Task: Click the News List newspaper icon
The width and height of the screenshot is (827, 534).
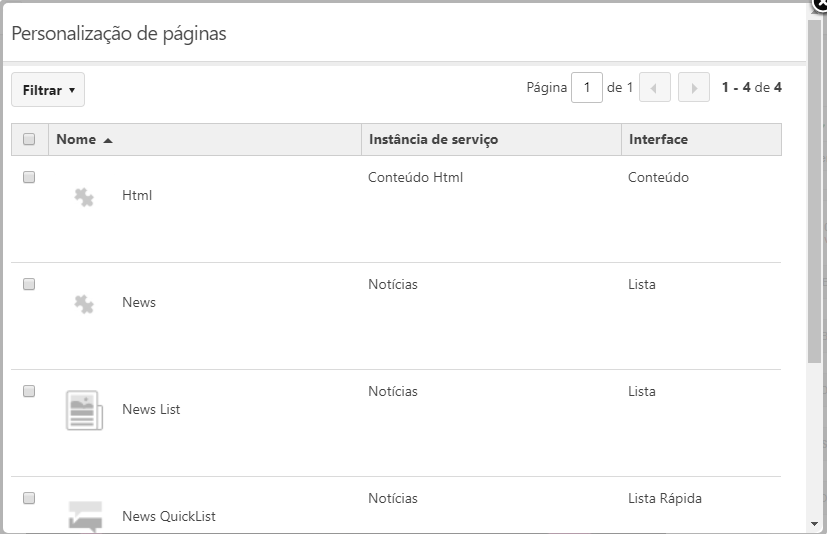Action: click(x=84, y=411)
